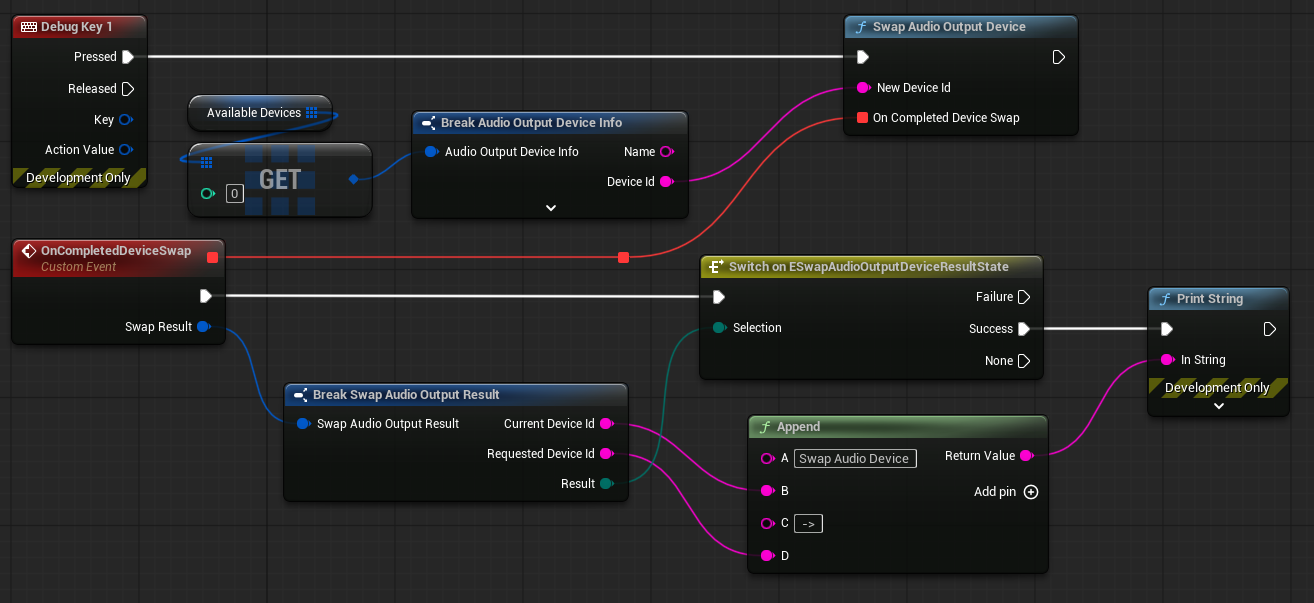The width and height of the screenshot is (1314, 603).
Task: Click the Swap Audio Output Device exec output pin
Action: coord(1059,57)
